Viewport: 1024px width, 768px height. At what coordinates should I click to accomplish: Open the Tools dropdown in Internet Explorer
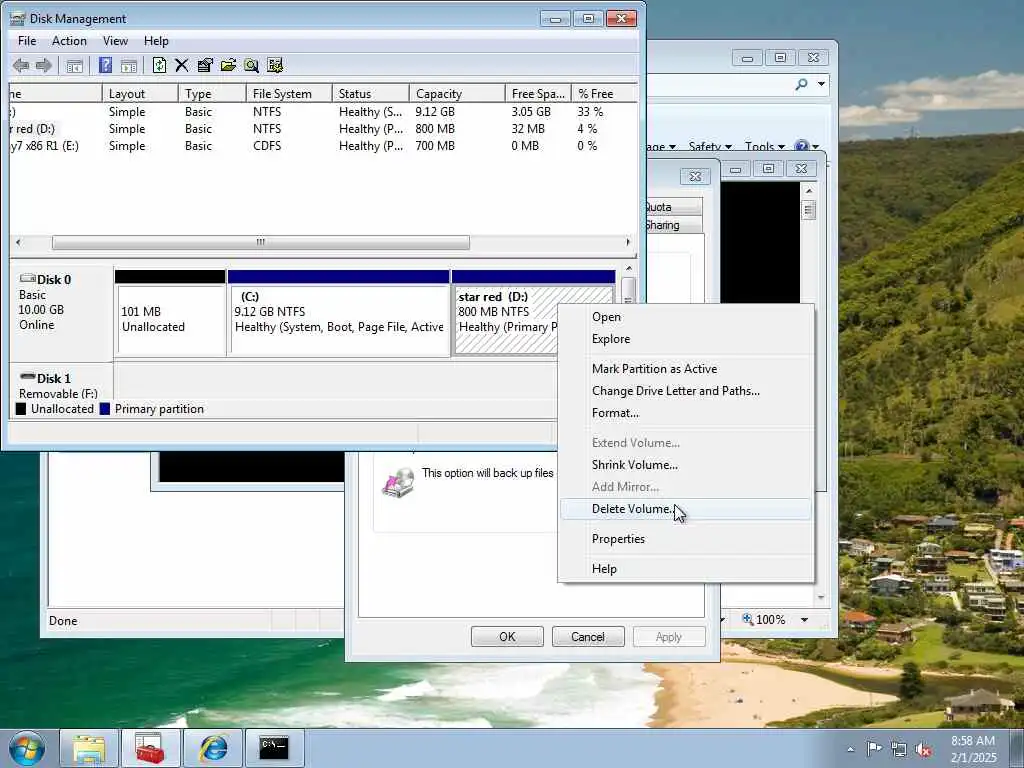(764, 147)
